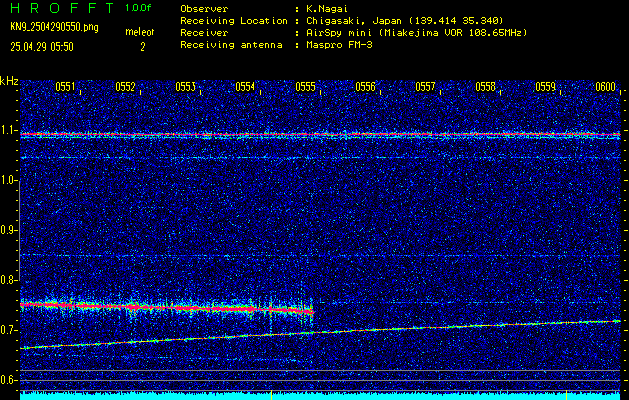This screenshot has width=629, height=400.
Task: Click the 0558 time marker
Action: point(485,87)
